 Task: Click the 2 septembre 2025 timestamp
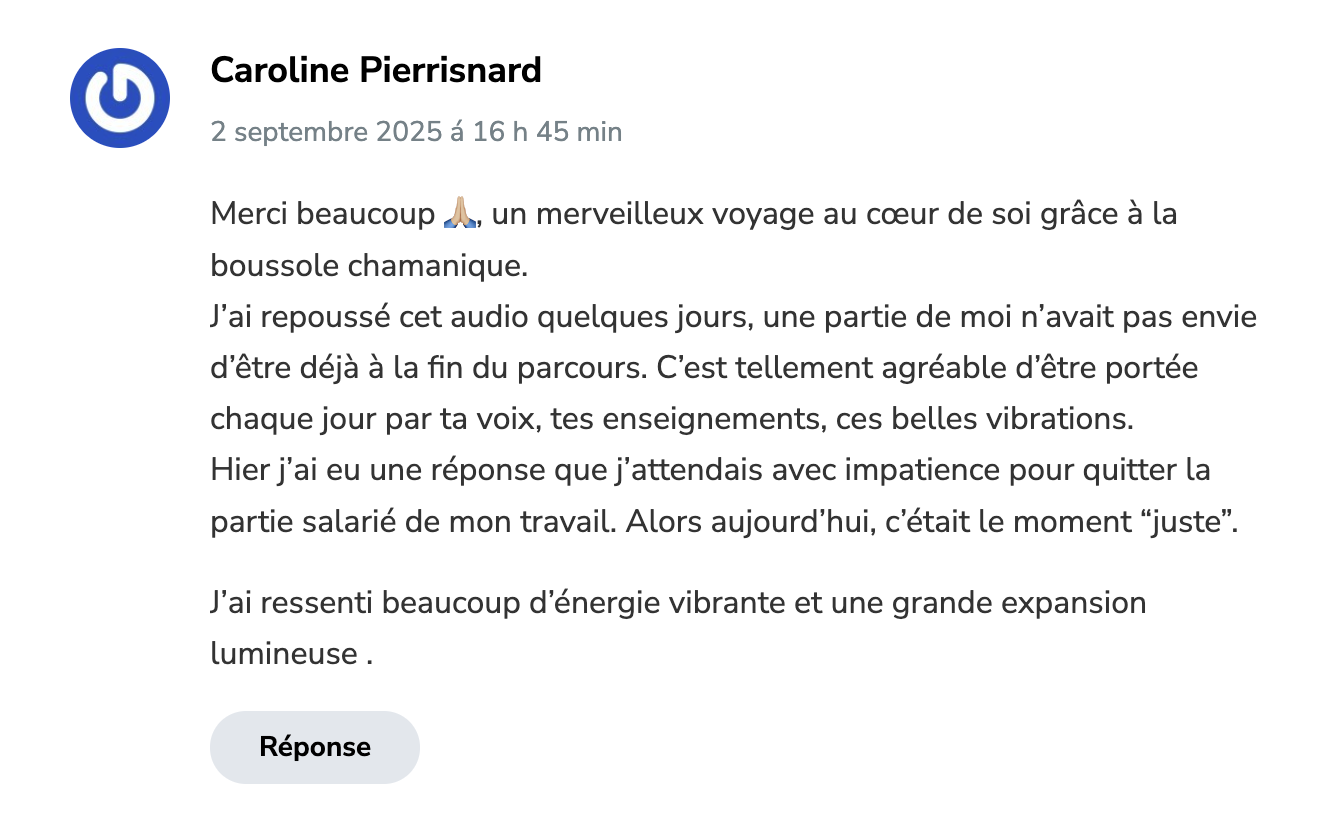pyautogui.click(x=416, y=132)
